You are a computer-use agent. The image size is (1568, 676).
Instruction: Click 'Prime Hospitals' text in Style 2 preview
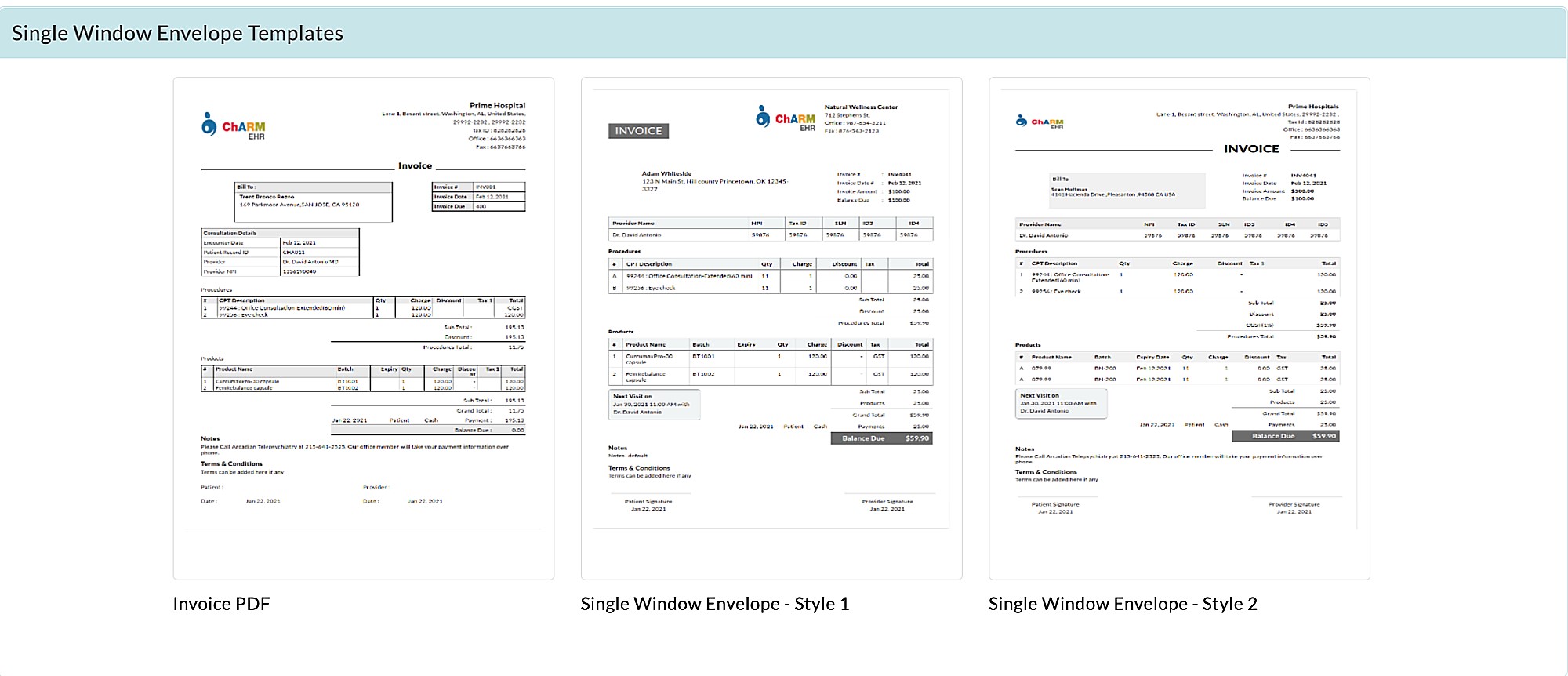coord(1313,107)
